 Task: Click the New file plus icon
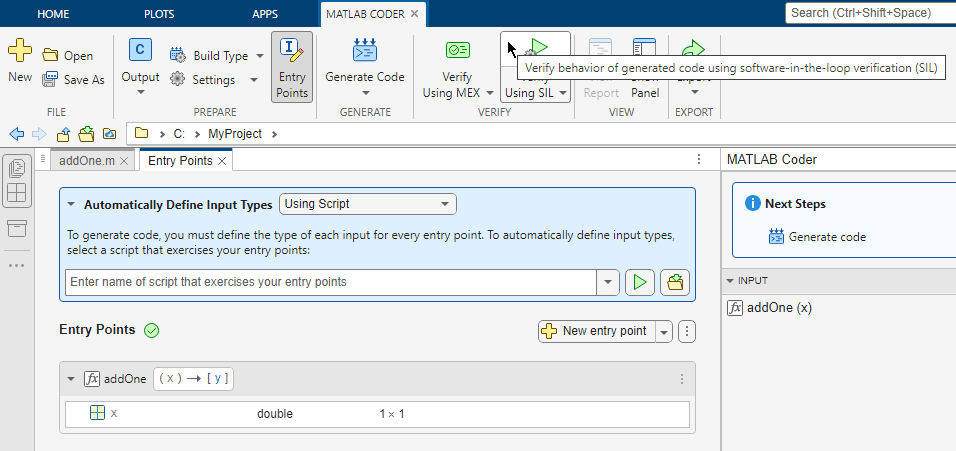(x=20, y=52)
